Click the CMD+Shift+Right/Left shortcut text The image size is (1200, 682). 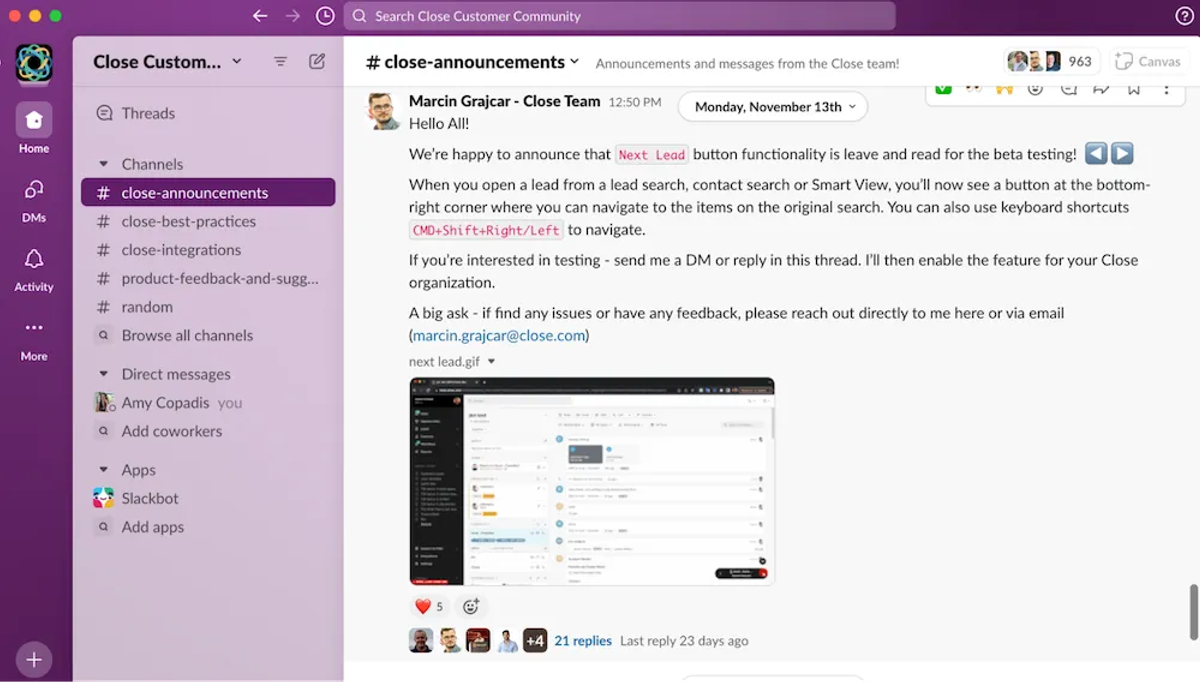click(486, 230)
